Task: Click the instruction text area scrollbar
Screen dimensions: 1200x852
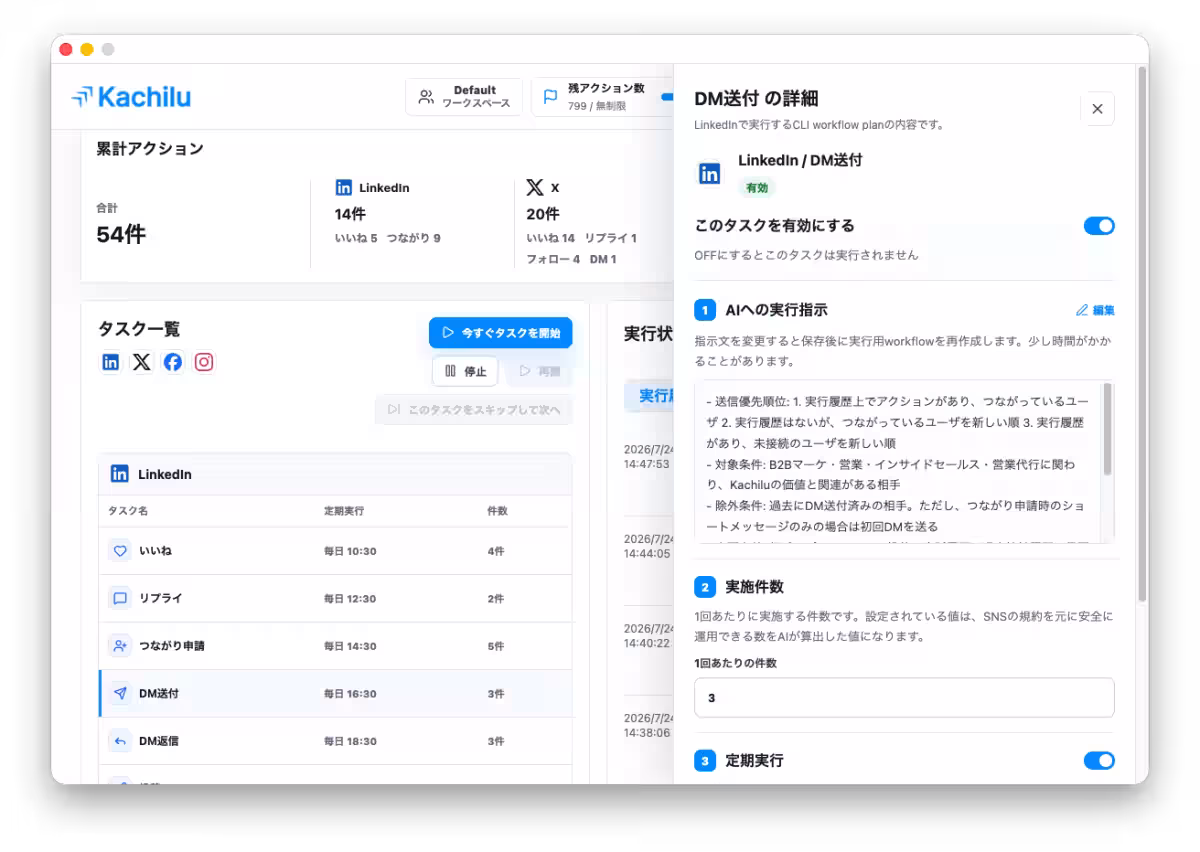Action: 1107,428
